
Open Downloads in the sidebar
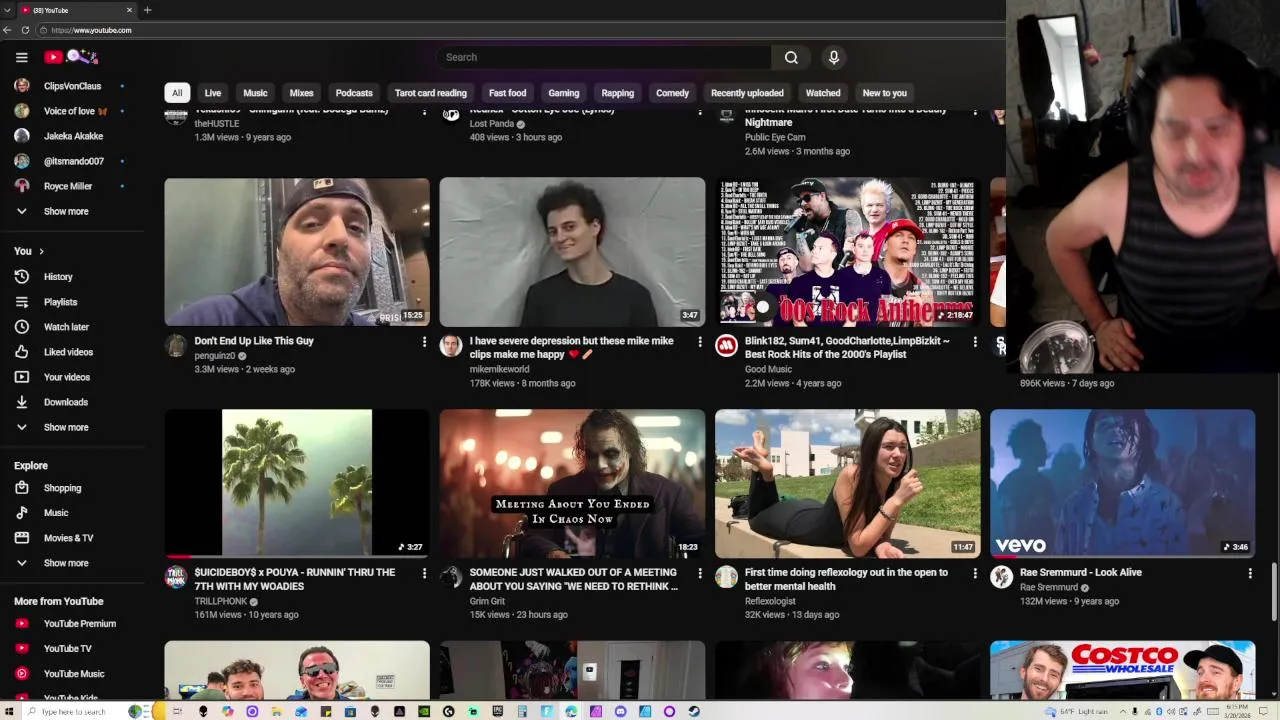tap(66, 402)
